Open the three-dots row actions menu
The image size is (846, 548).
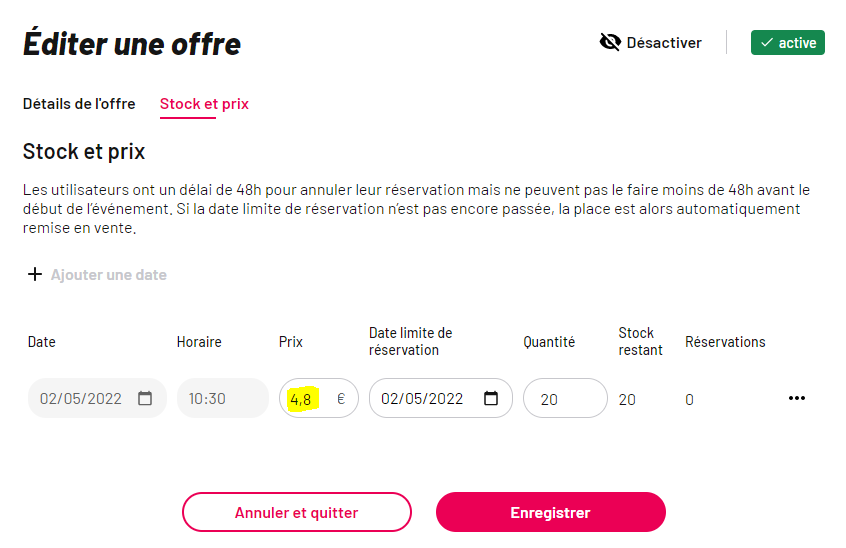click(796, 398)
